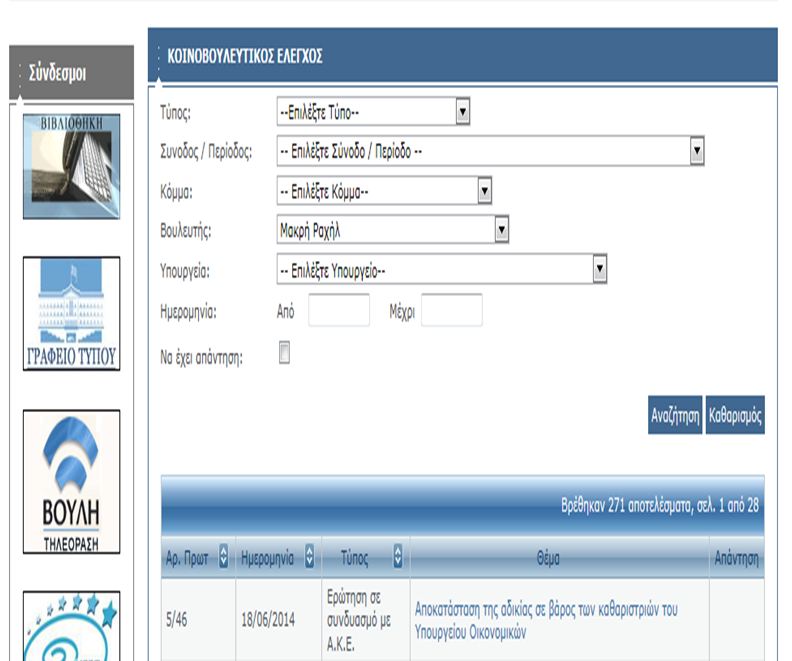The width and height of the screenshot is (792, 661).
Task: Open the Βουλευτής dropdown showing Μακρή Ραχήλ
Action: [x=393, y=230]
